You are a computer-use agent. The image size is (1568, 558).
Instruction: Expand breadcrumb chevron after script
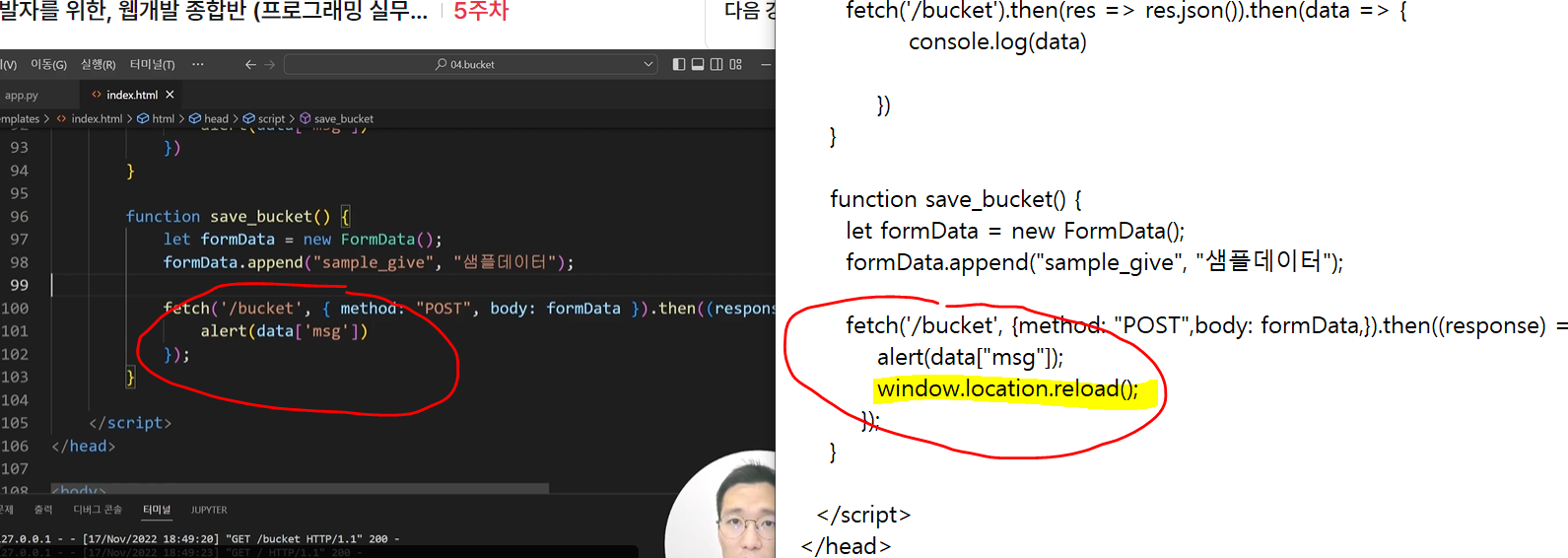tap(292, 118)
